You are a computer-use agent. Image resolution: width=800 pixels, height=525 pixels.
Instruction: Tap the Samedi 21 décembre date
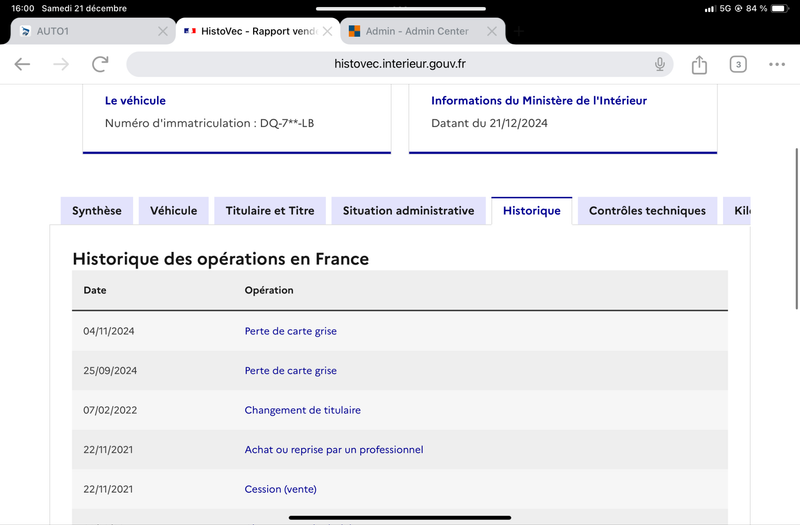pos(84,8)
